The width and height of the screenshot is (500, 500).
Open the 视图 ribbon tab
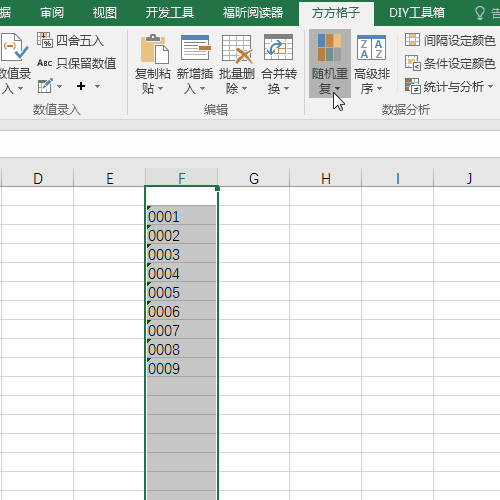(x=105, y=13)
